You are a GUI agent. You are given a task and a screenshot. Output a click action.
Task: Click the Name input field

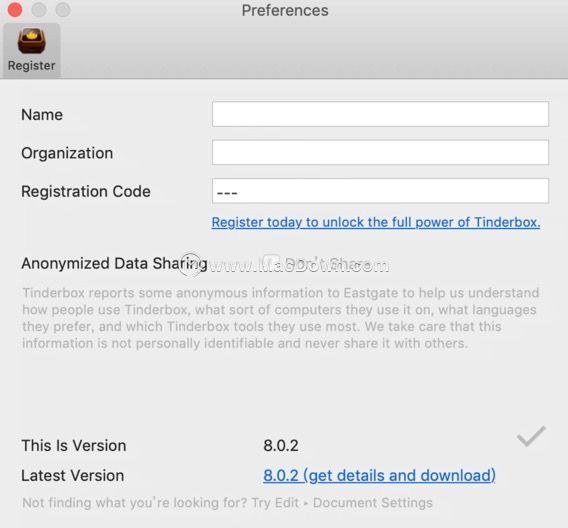coord(380,114)
